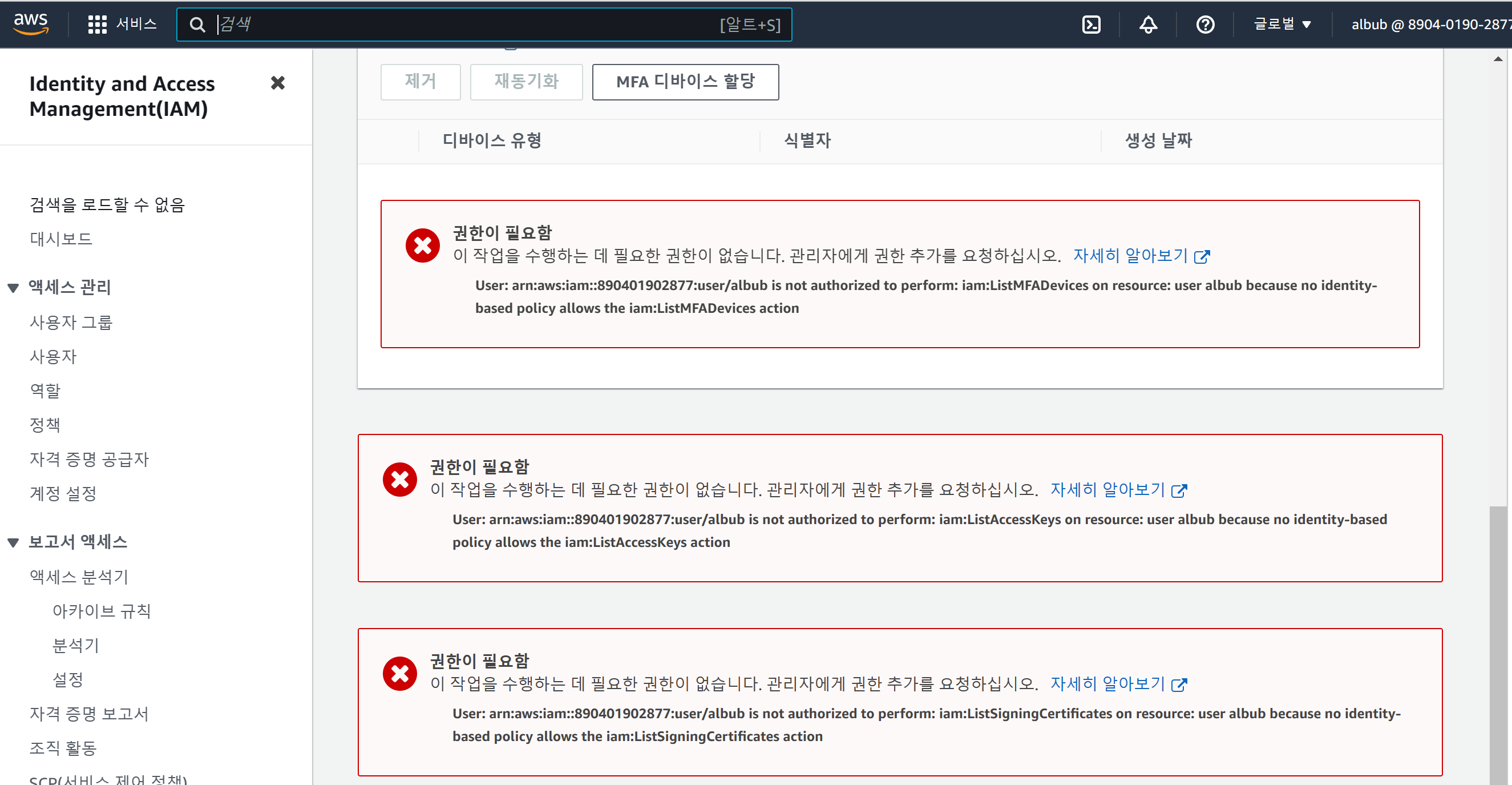Collapse the 보고서 액세스 section
1512x785 pixels.
pyautogui.click(x=13, y=542)
